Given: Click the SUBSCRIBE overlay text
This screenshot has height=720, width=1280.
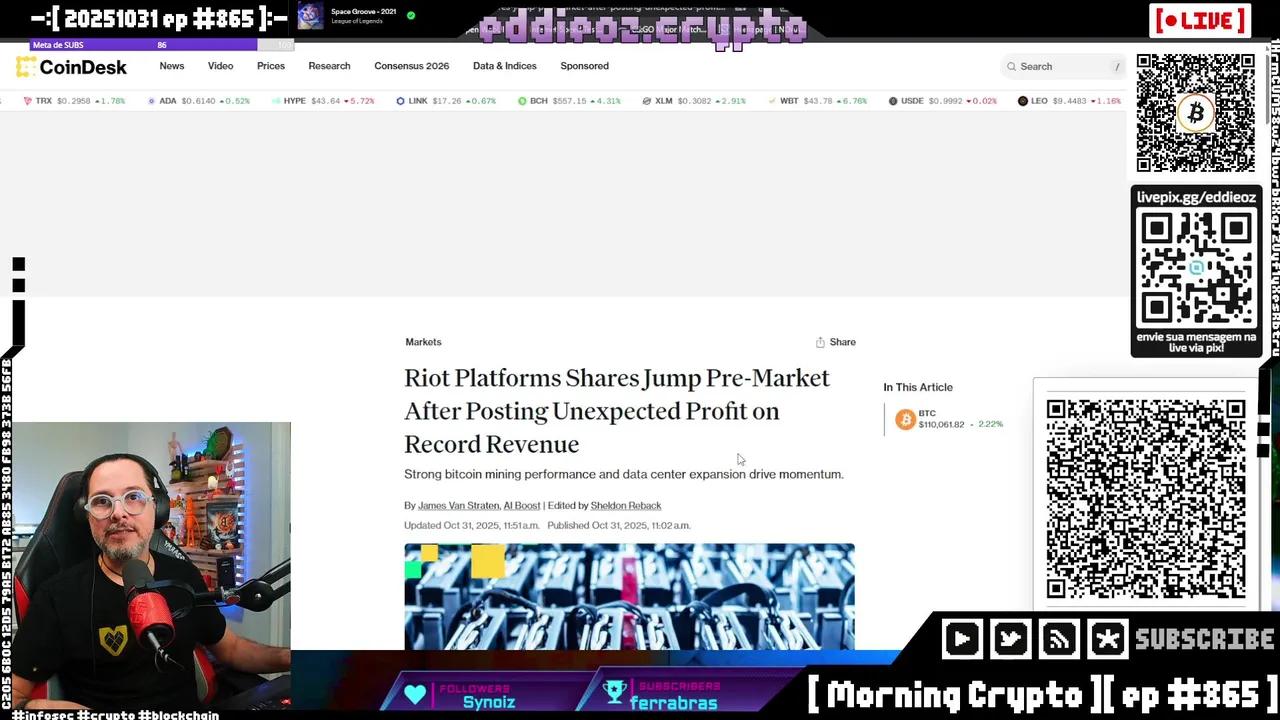Looking at the screenshot, I should (1205, 640).
